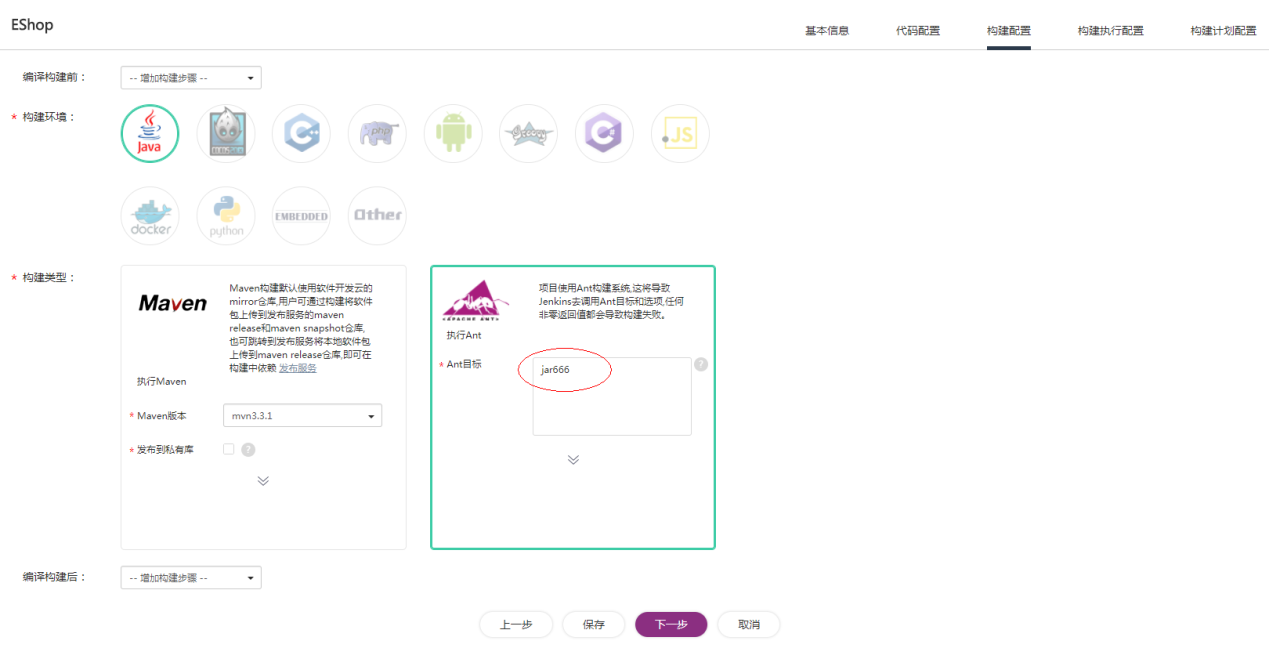Switch to the 基本信息 tab
Viewport: 1269px width, 648px height.
tap(827, 30)
